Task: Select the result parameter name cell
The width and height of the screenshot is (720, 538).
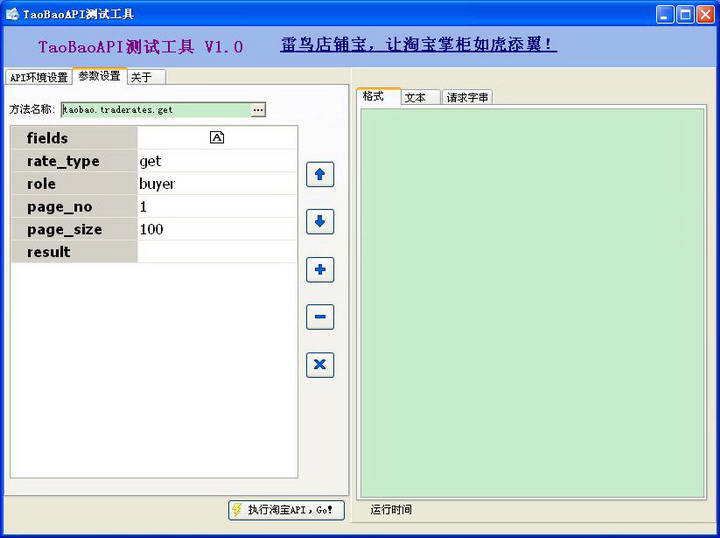Action: click(x=74, y=252)
